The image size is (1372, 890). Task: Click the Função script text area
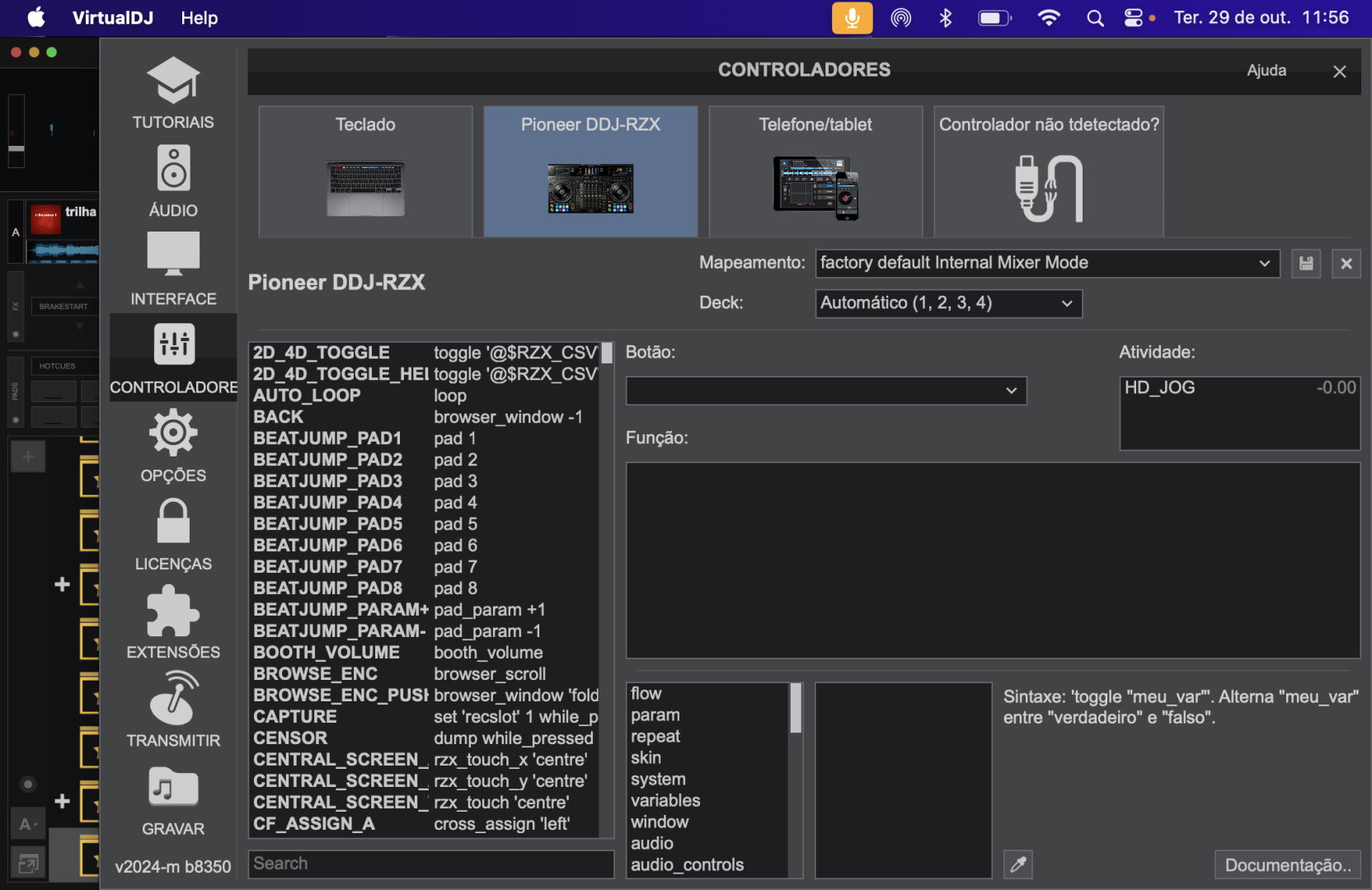pos(993,560)
